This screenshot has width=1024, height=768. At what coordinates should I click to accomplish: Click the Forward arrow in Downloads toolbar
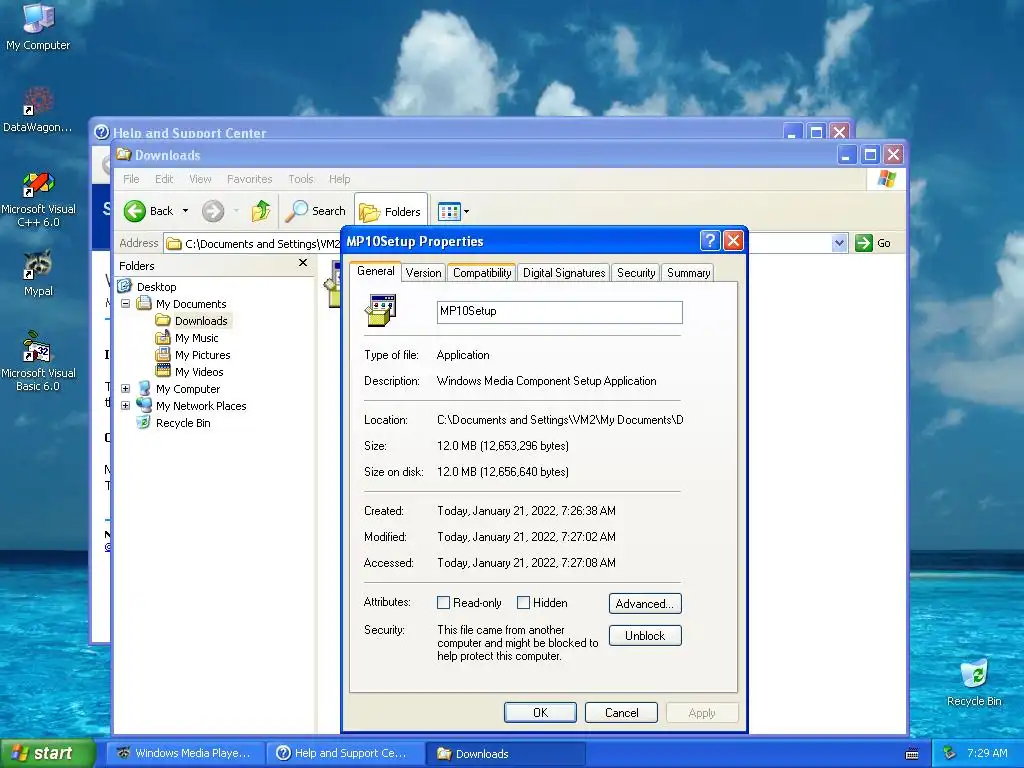213,211
